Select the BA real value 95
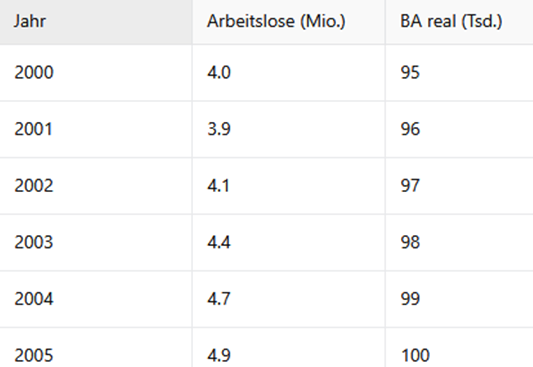The height and width of the screenshot is (367, 533). pyautogui.click(x=459, y=73)
